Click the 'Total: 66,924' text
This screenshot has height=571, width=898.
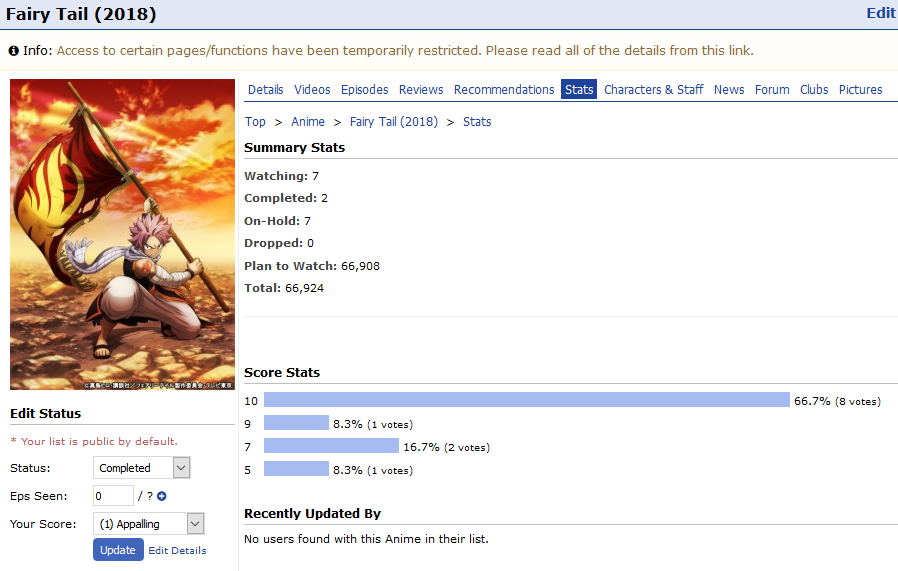[284, 288]
